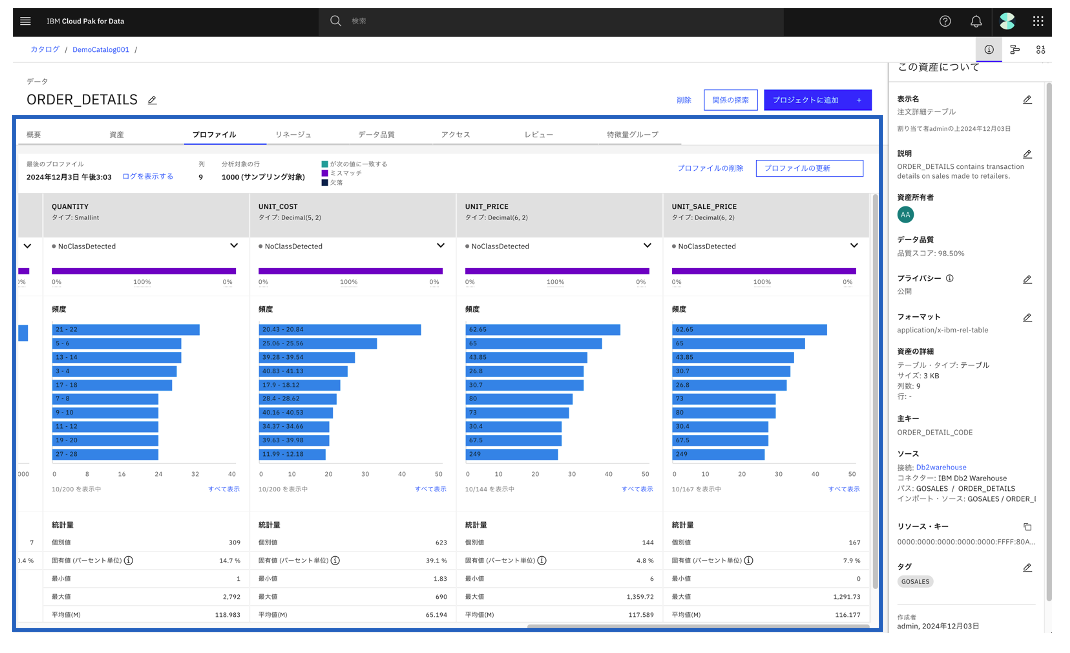Show all UNIT_PRICE frequency values
The width and height of the screenshot is (1070, 653).
(x=637, y=489)
